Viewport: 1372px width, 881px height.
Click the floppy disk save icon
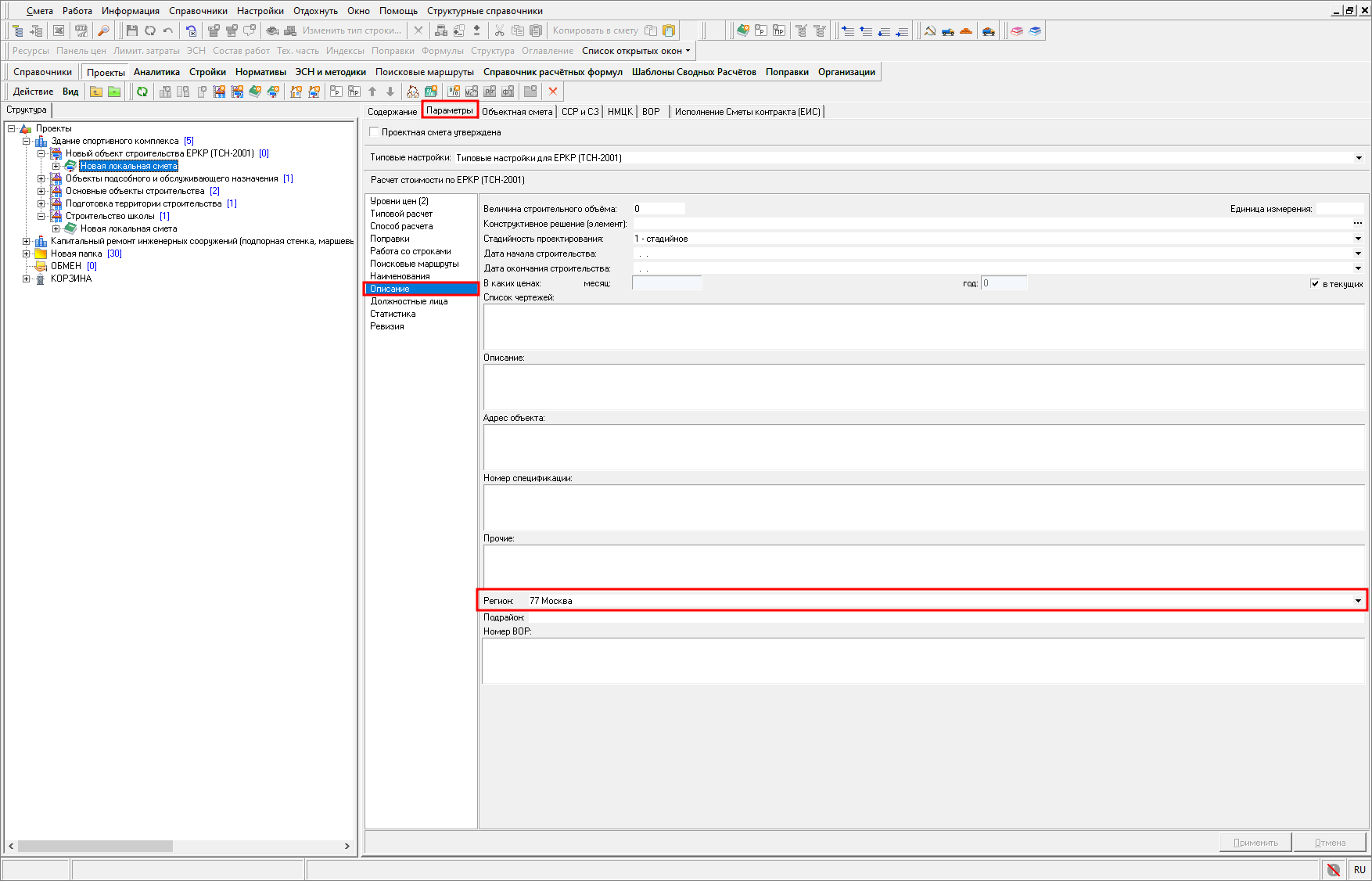pos(131,31)
